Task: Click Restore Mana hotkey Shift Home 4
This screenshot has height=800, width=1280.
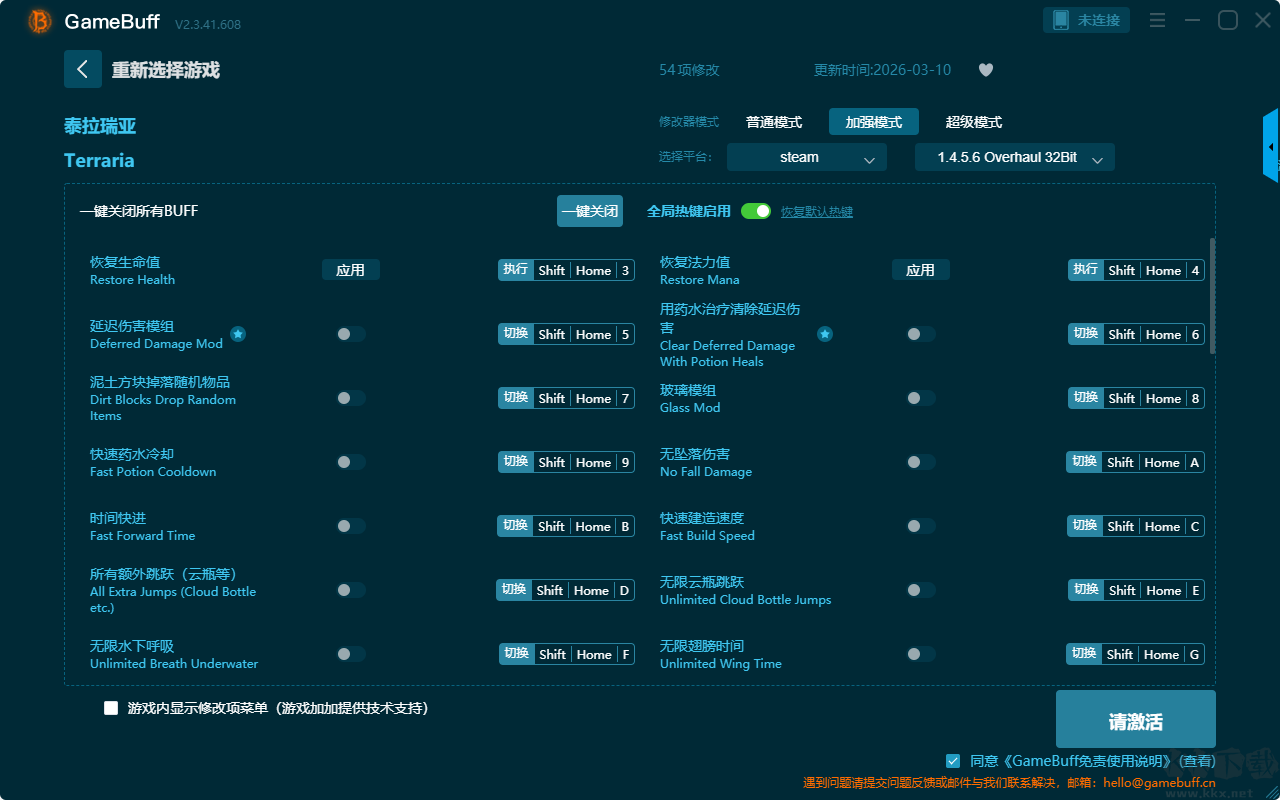Action: (x=1136, y=270)
